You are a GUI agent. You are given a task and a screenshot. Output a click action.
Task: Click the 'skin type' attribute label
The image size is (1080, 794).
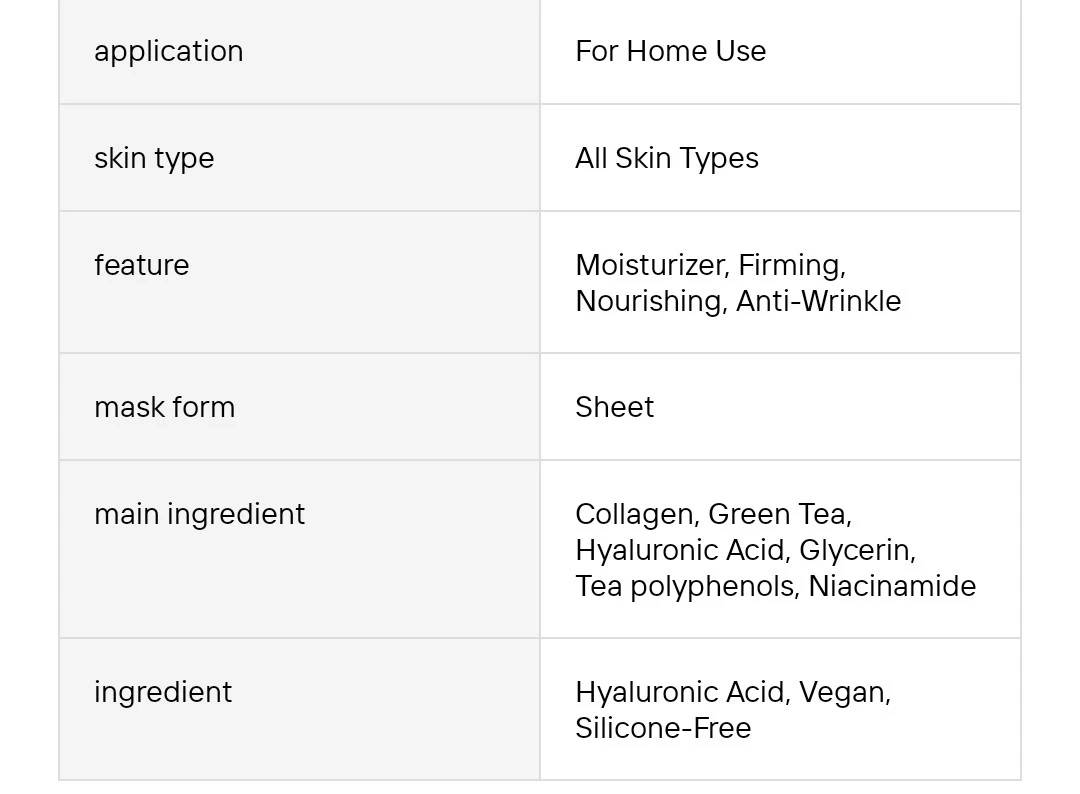[153, 158]
